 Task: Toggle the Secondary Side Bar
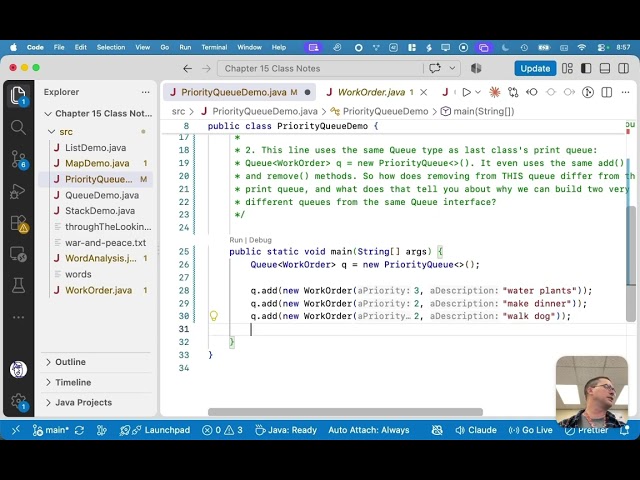coord(624,68)
